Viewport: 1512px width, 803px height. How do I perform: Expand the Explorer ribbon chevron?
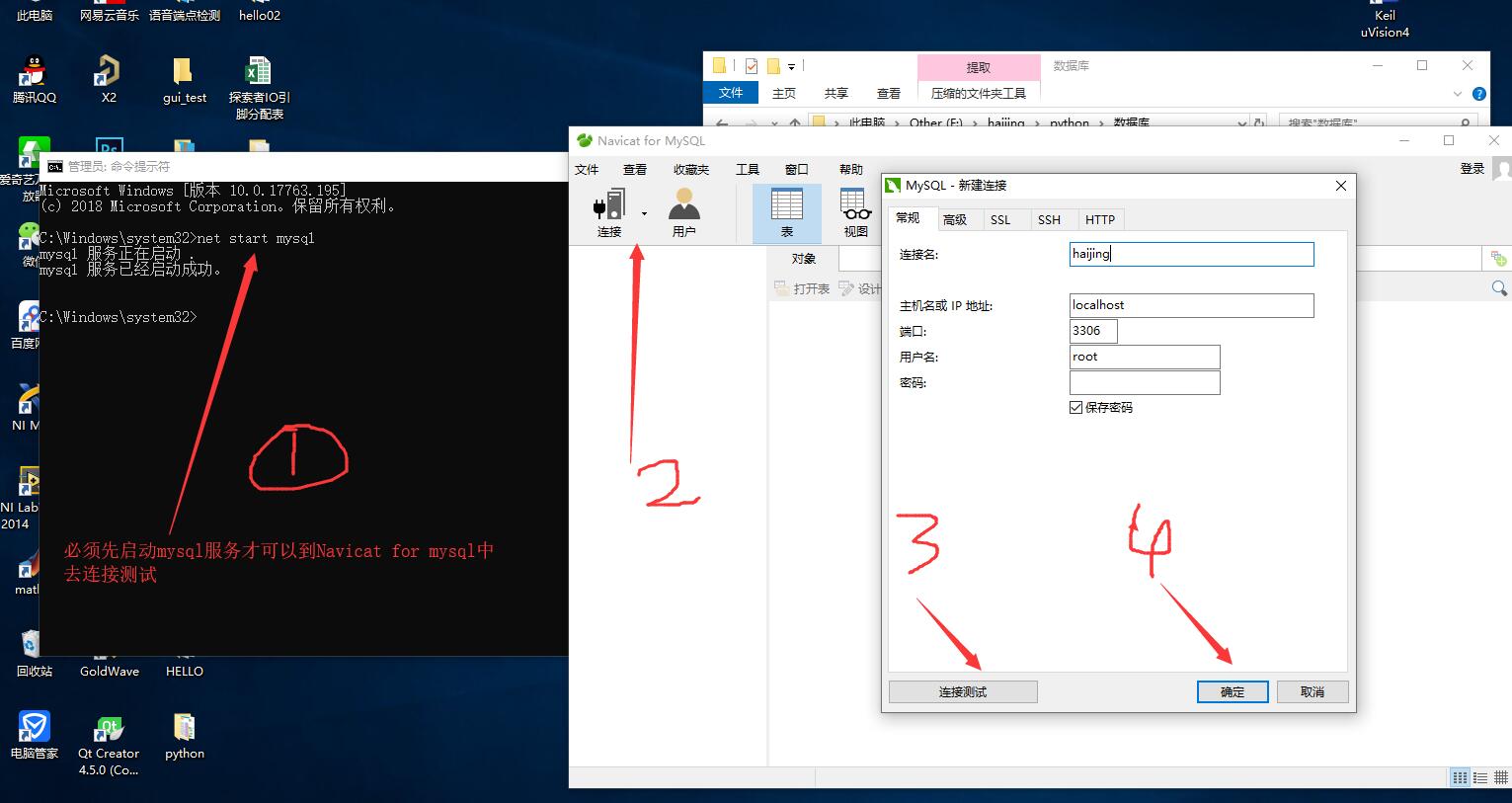point(1458,94)
